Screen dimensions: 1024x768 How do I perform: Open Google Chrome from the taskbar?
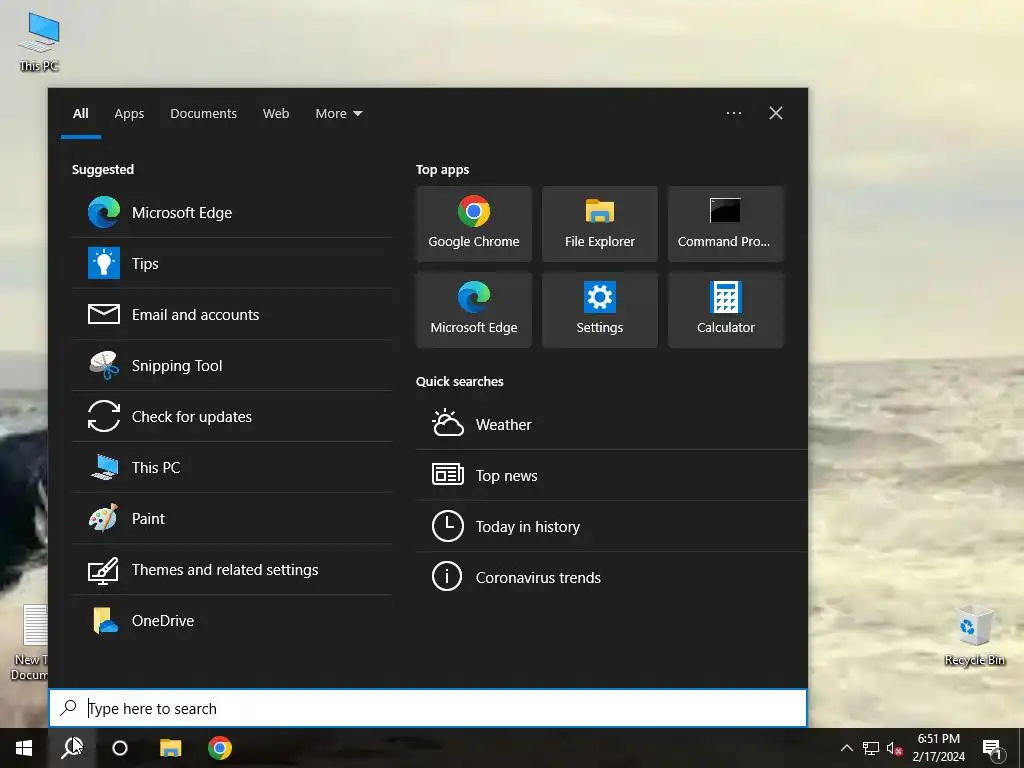click(x=219, y=748)
